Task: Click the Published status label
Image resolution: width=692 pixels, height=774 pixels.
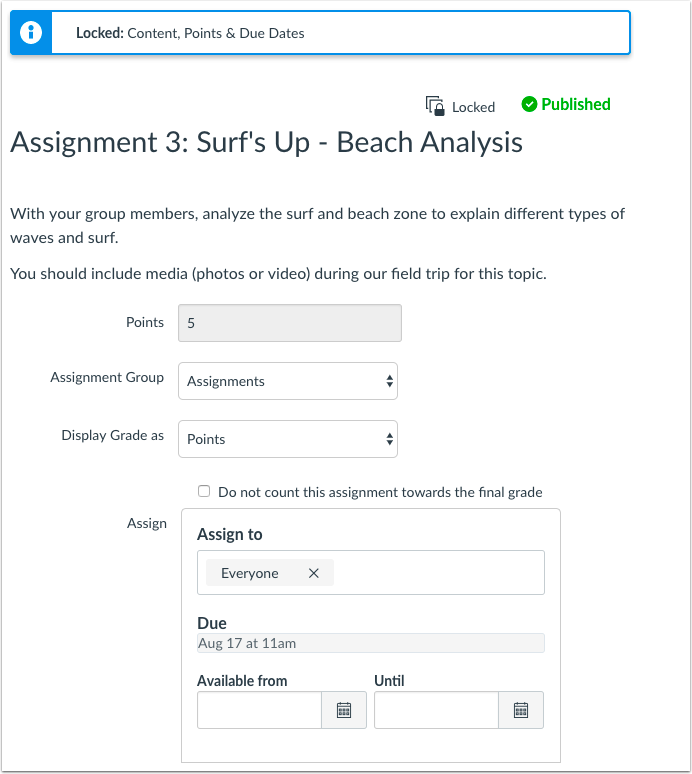Action: click(x=576, y=104)
